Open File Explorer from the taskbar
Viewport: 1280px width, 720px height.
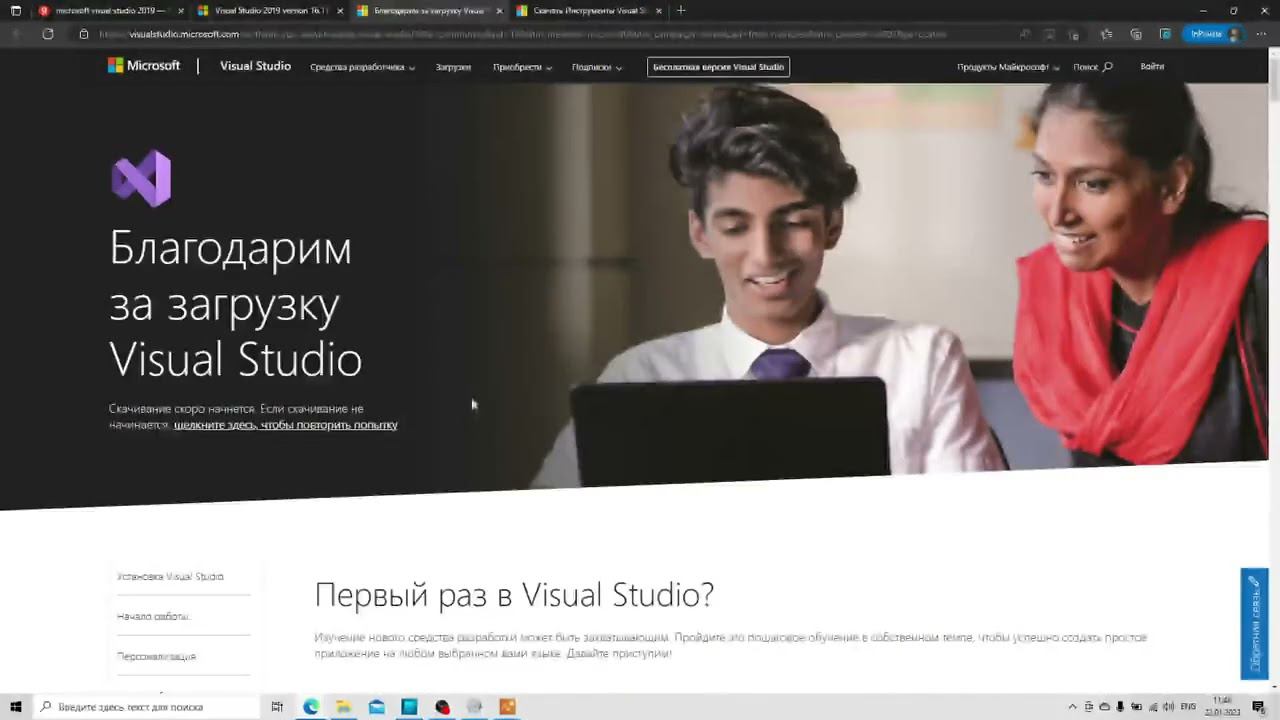(343, 707)
